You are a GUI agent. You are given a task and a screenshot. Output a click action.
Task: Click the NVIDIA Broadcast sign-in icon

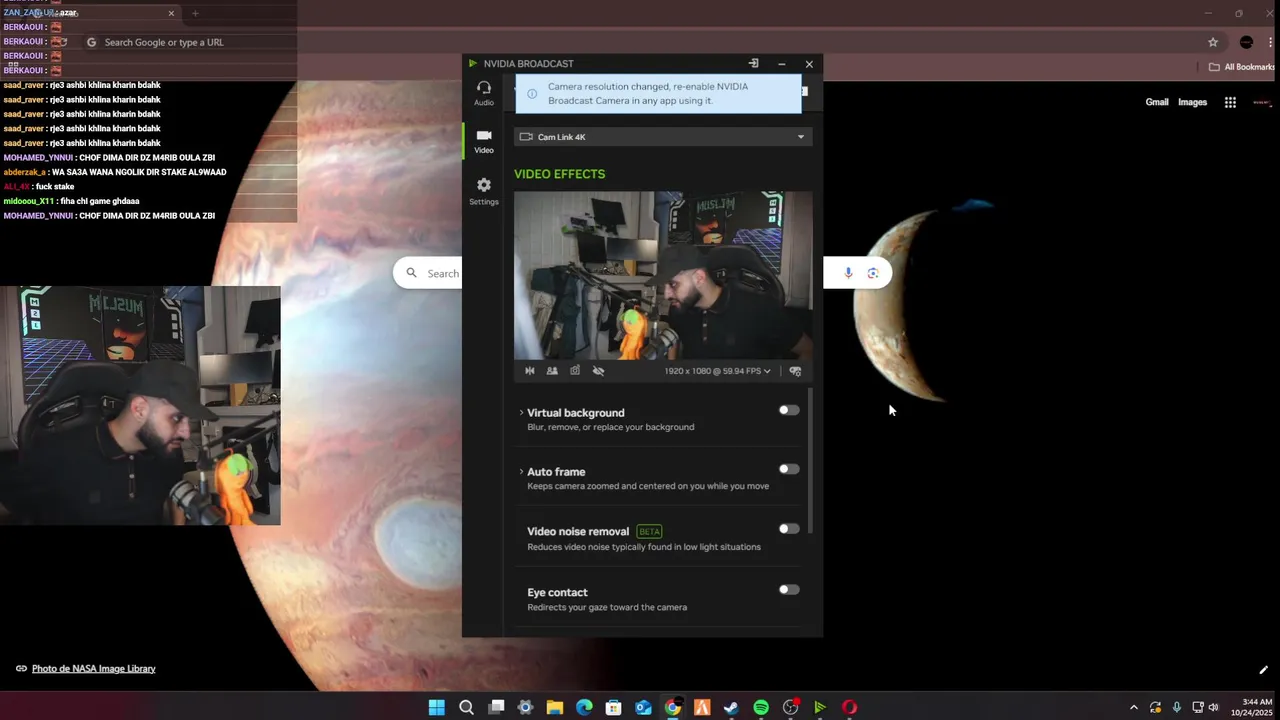[753, 64]
